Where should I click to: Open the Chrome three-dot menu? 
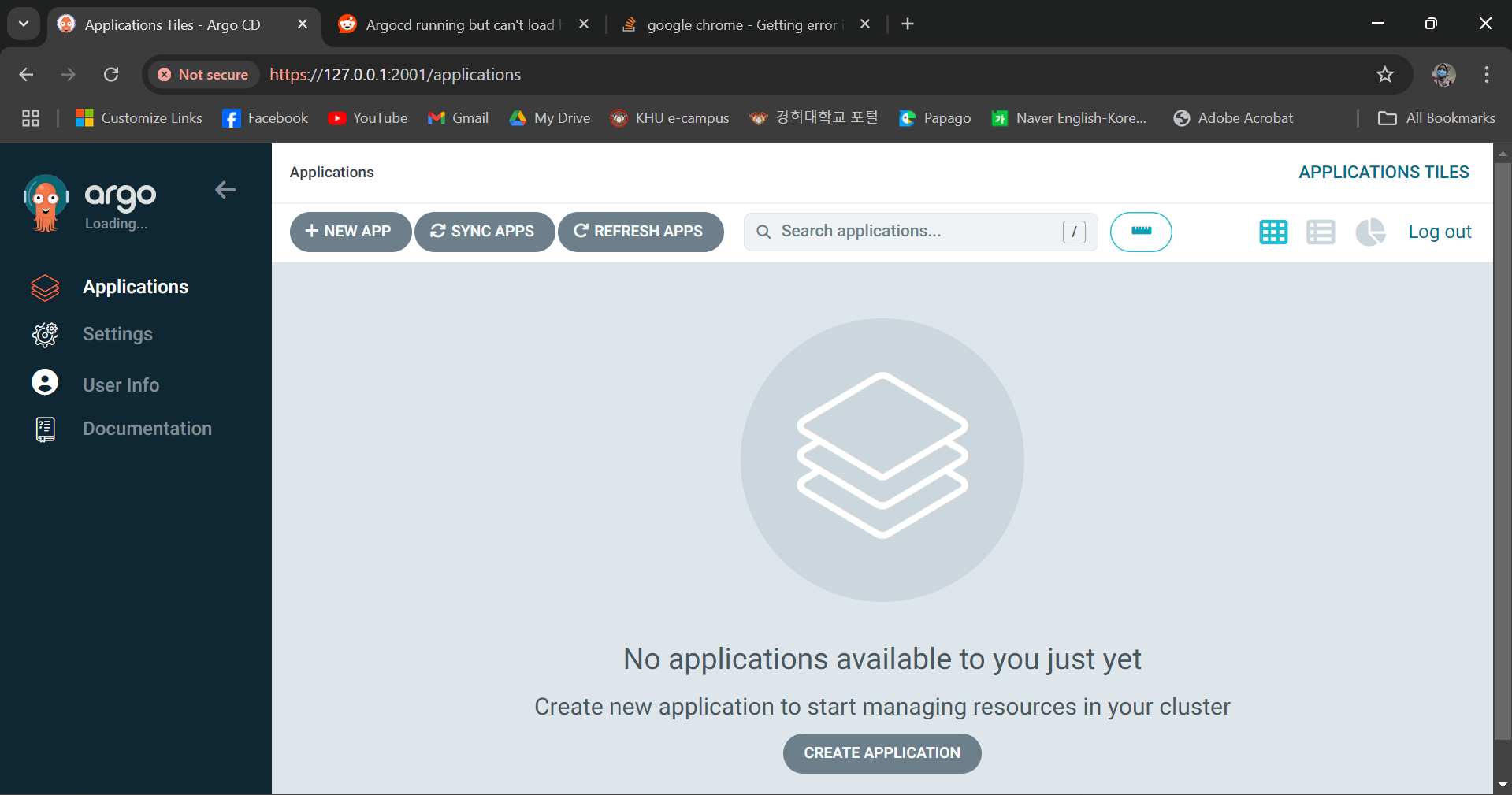1486,75
